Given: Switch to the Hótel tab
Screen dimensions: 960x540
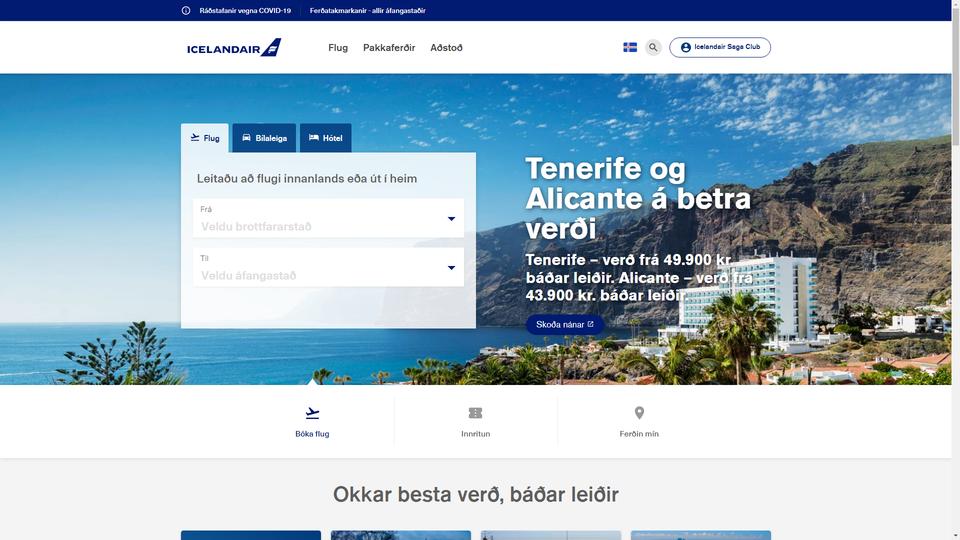Looking at the screenshot, I should tap(326, 138).
